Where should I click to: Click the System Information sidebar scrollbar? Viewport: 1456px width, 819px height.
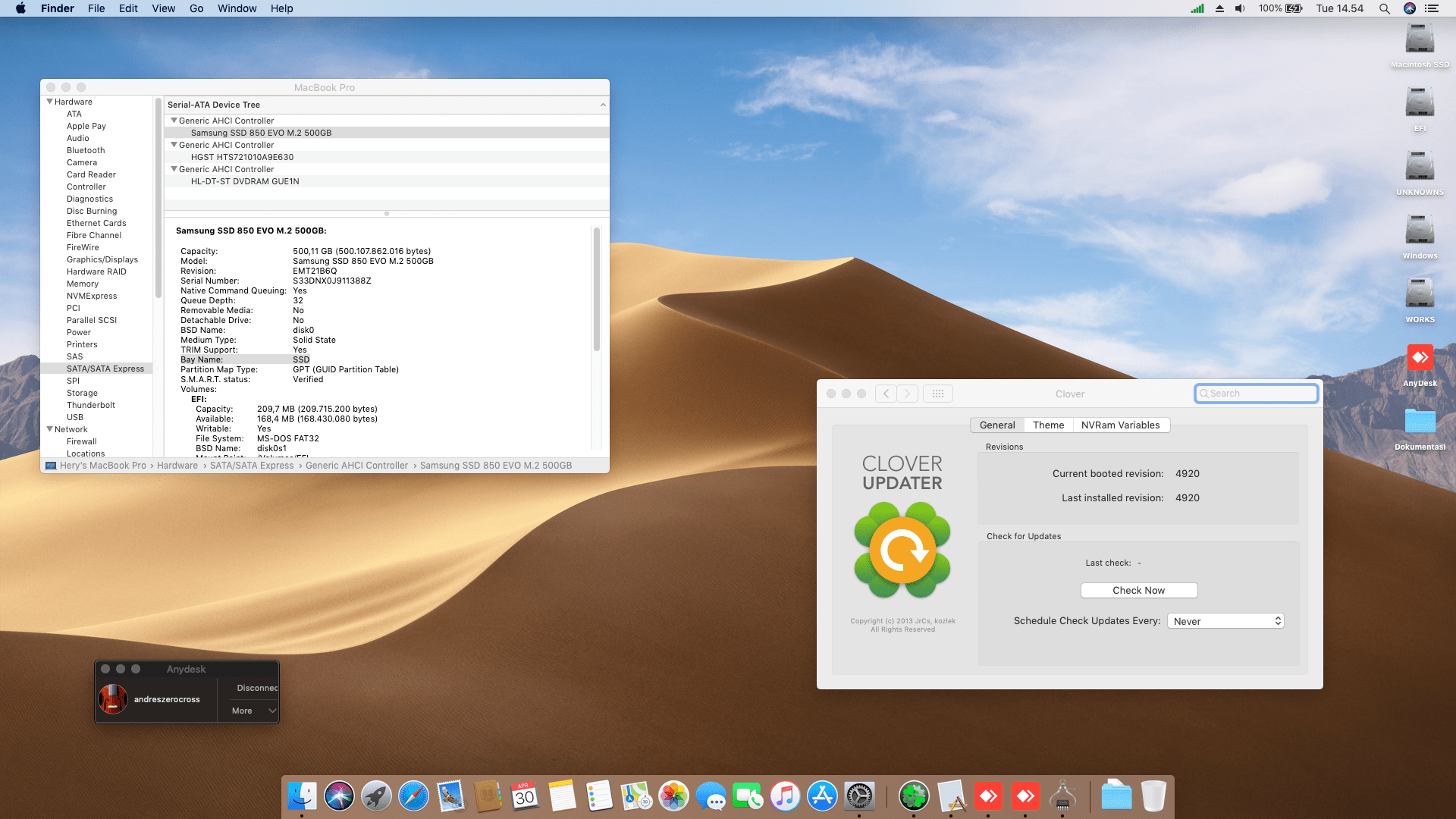click(158, 199)
